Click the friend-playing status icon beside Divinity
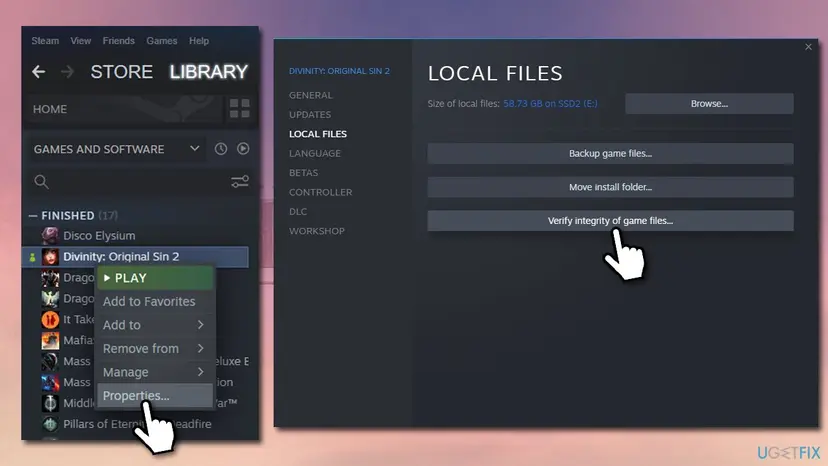Viewport: 828px width, 466px height. pos(32,257)
